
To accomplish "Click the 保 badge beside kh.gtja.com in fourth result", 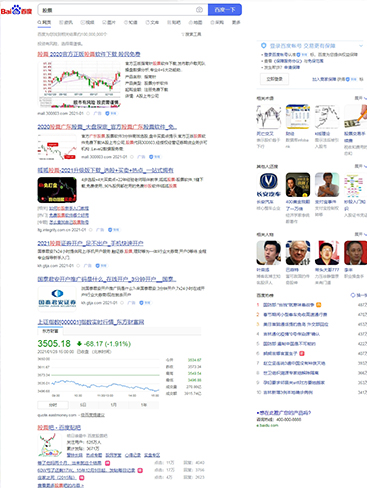I will click(101, 266).
